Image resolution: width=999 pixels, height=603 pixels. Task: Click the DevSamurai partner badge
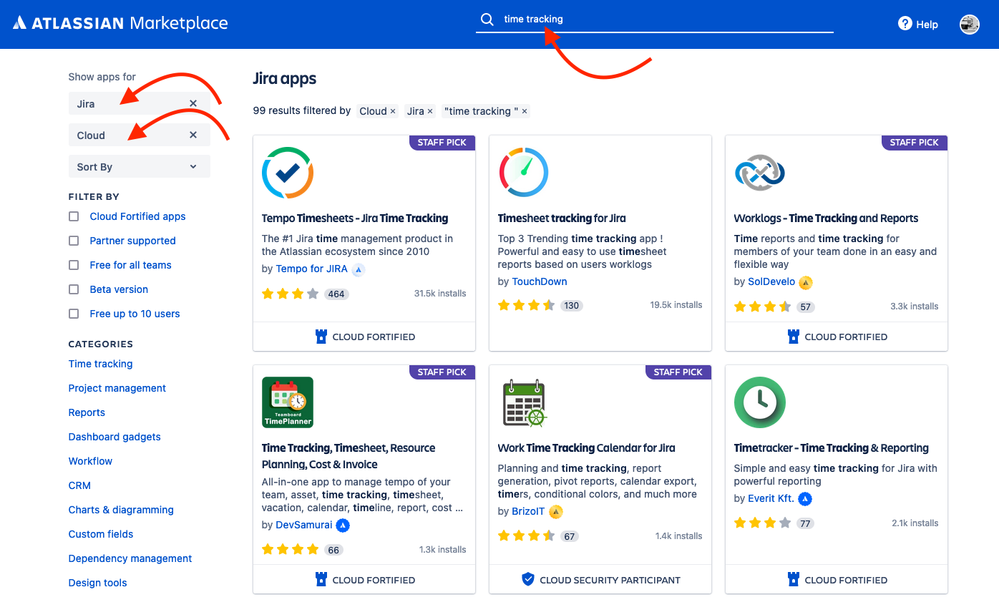click(x=343, y=525)
